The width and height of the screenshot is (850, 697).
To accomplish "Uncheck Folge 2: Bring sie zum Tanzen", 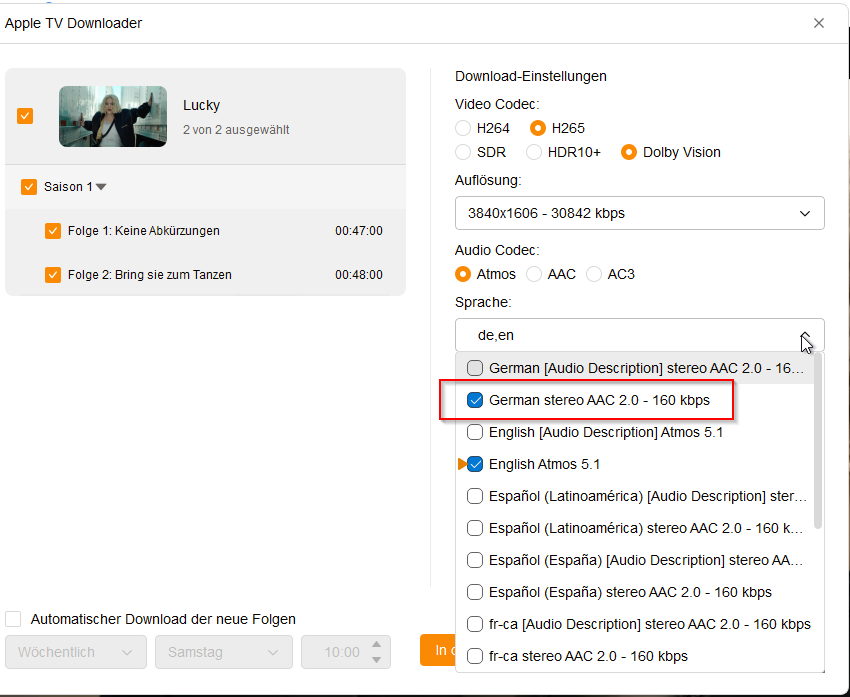I will click(x=53, y=275).
